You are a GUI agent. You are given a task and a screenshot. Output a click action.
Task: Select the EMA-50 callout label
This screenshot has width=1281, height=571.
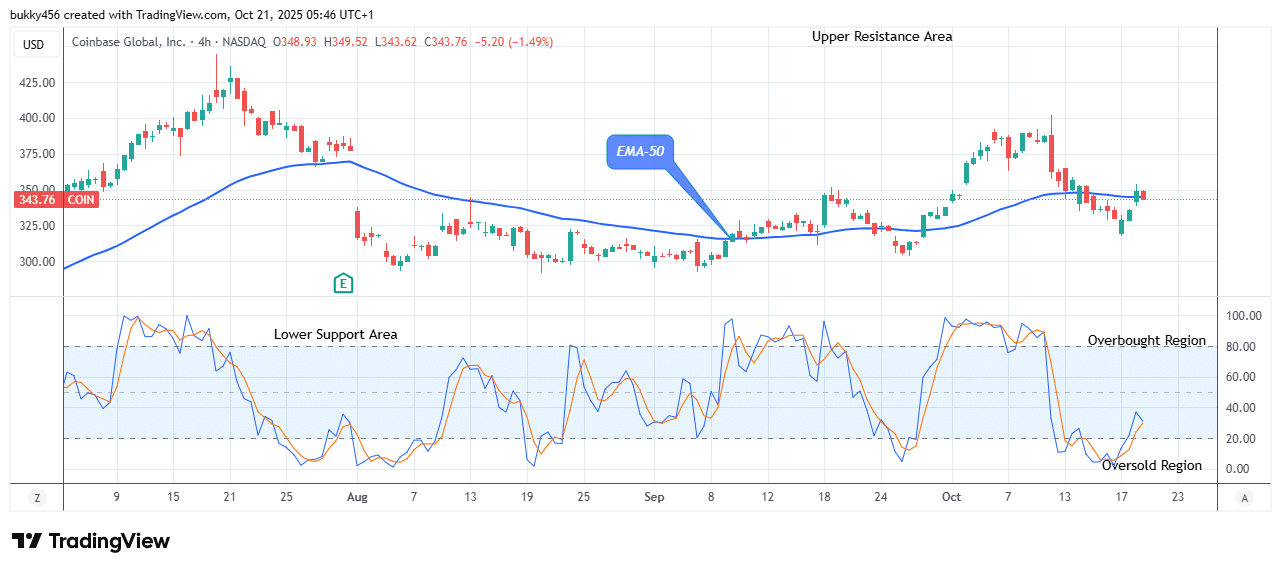(639, 152)
